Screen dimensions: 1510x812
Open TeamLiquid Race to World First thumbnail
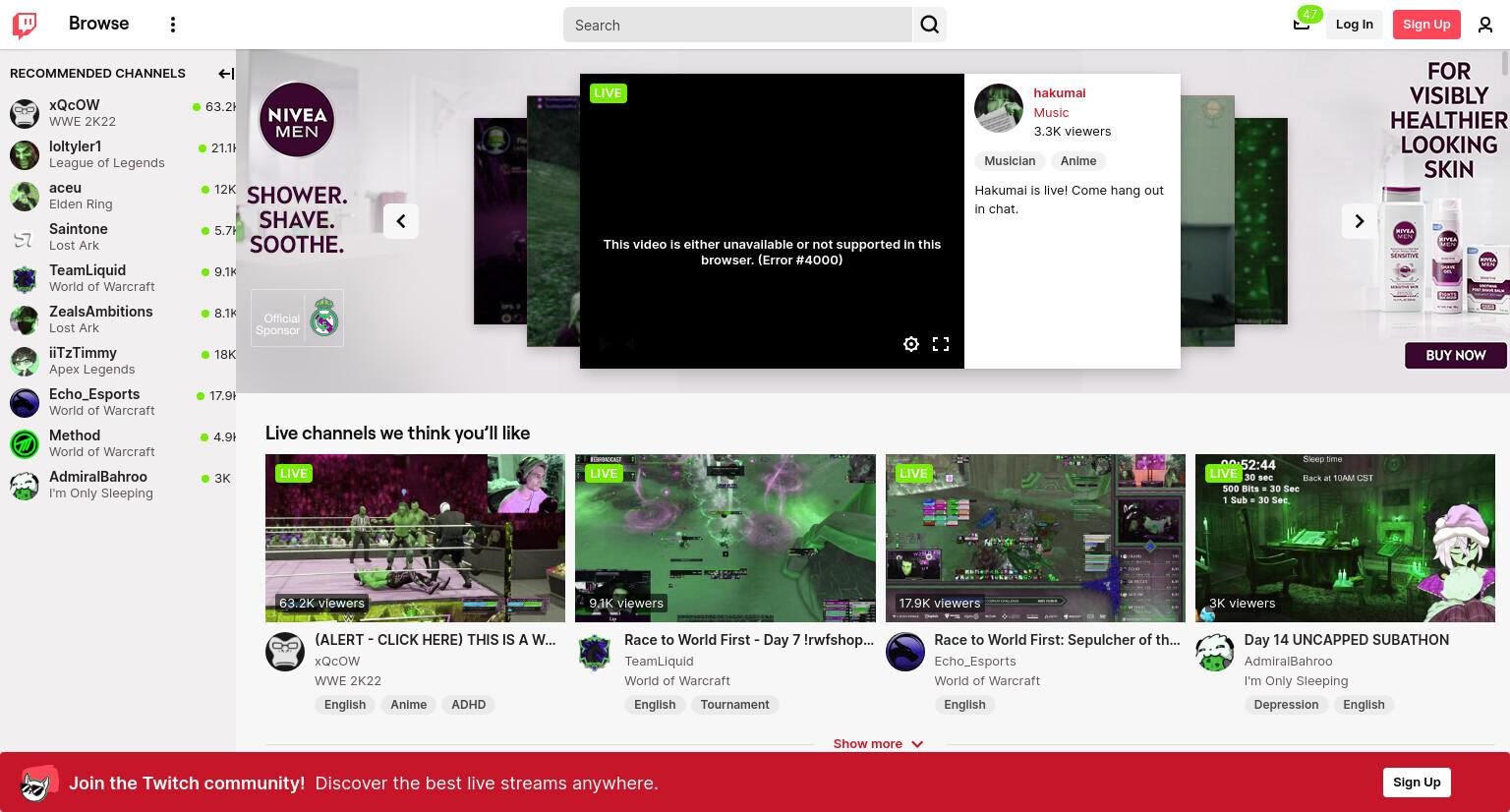tap(726, 538)
